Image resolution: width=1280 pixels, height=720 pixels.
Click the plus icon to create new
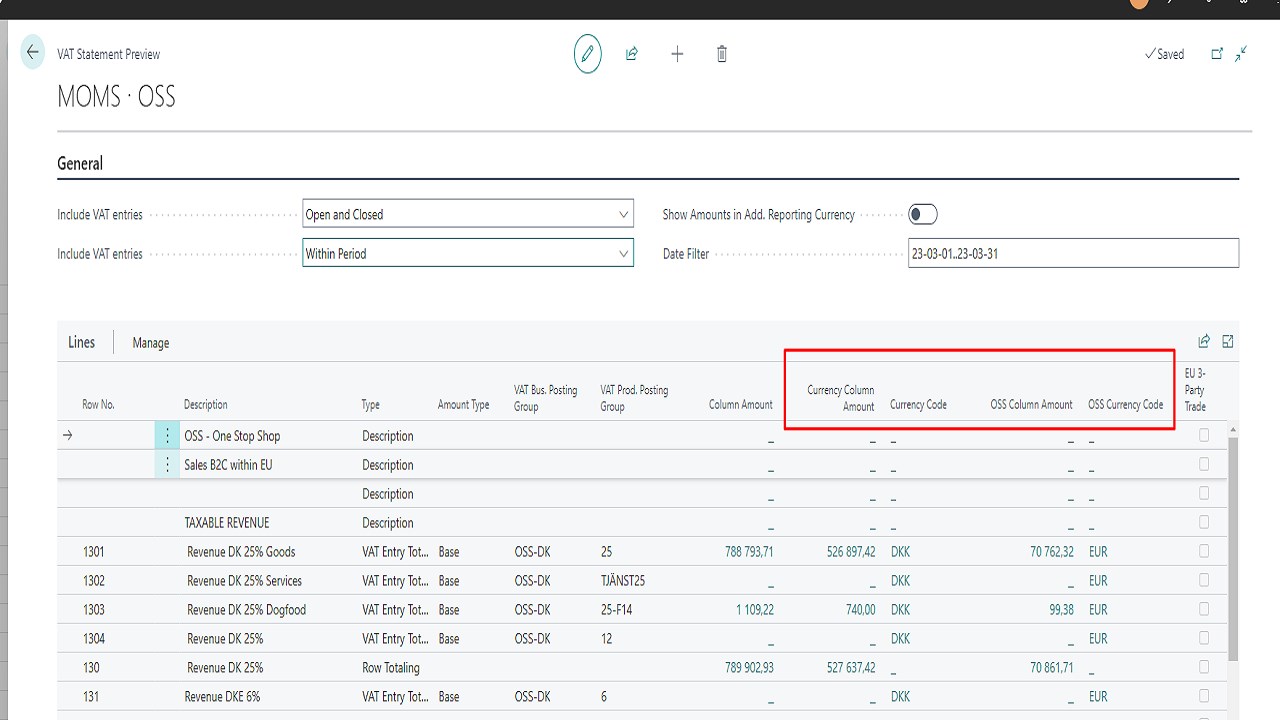pos(677,54)
